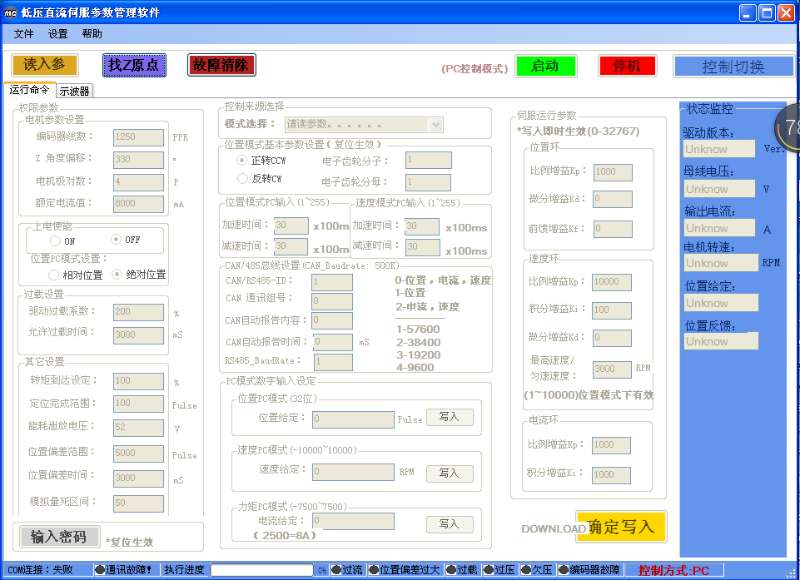Click the 电子齿轮分母 field

coord(428,183)
